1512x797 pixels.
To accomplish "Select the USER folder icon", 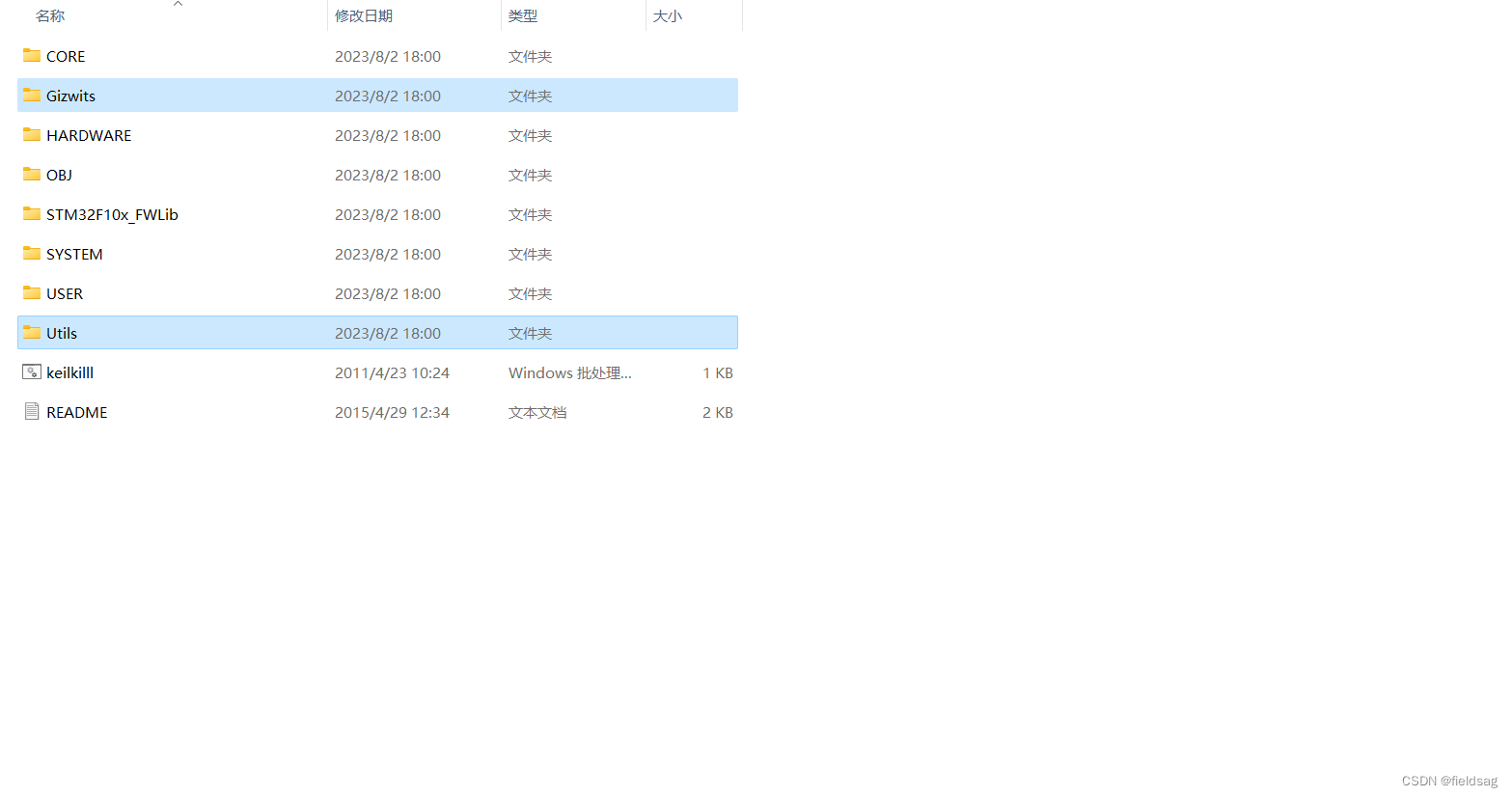I will pyautogui.click(x=32, y=293).
